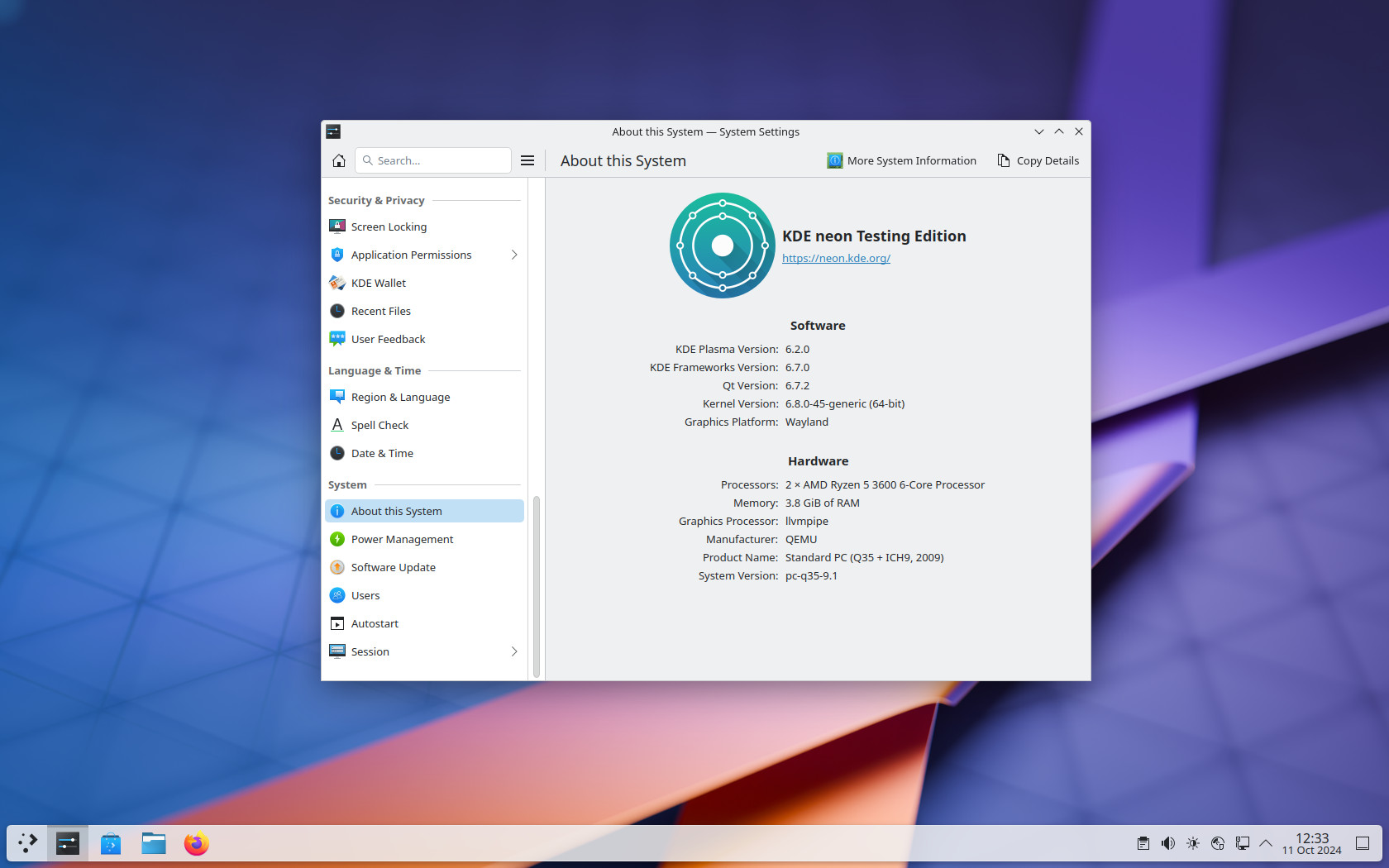Open User Feedback settings
This screenshot has width=1389, height=868.
tap(424, 339)
